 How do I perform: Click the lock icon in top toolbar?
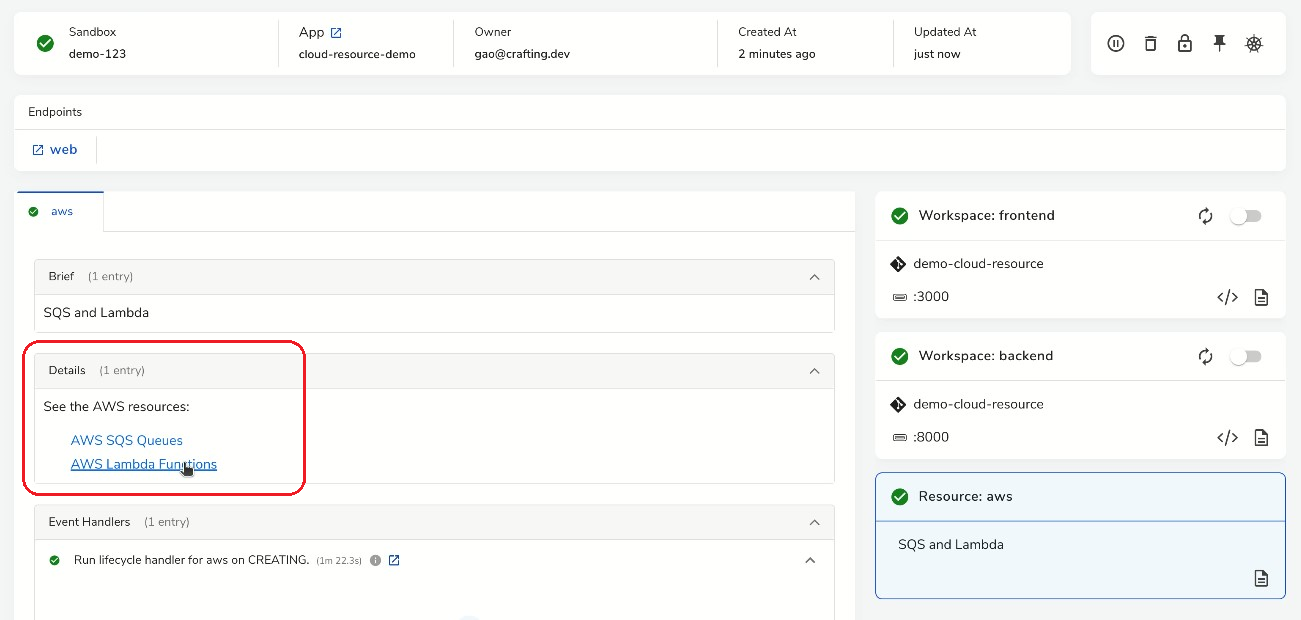(1184, 43)
